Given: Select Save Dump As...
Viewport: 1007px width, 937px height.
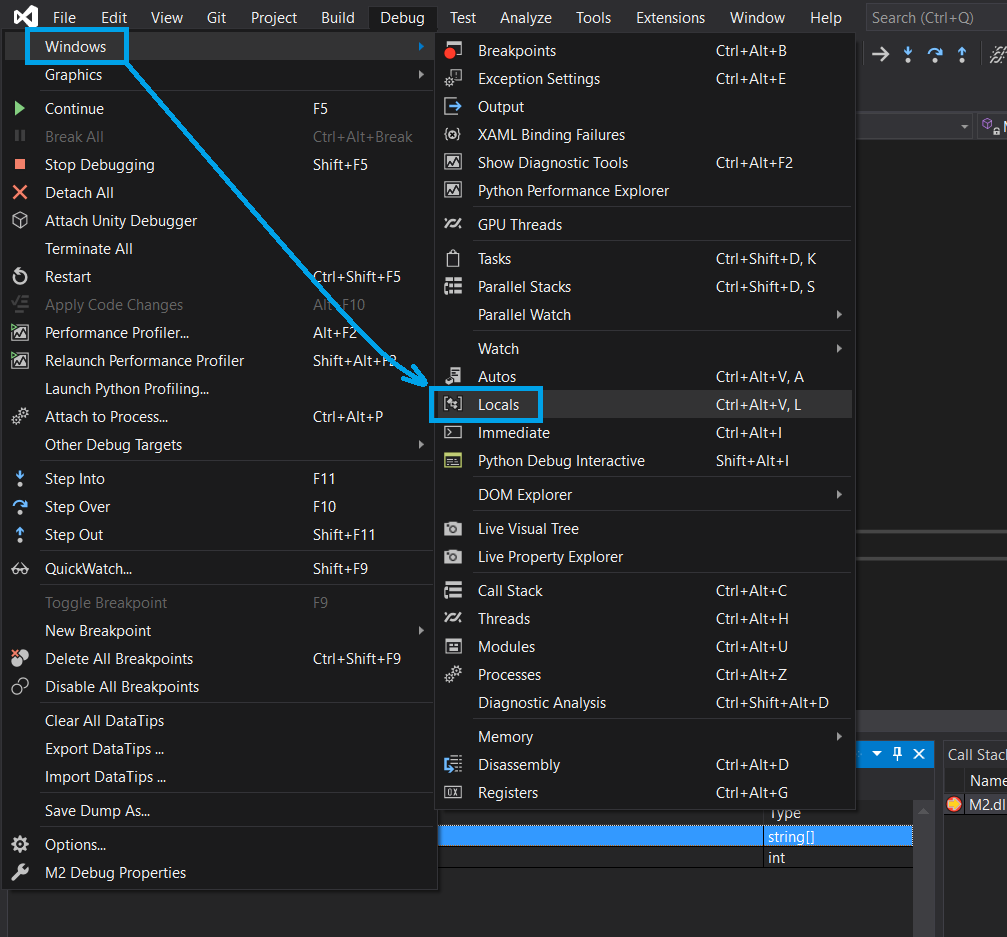Looking at the screenshot, I should [x=219, y=810].
